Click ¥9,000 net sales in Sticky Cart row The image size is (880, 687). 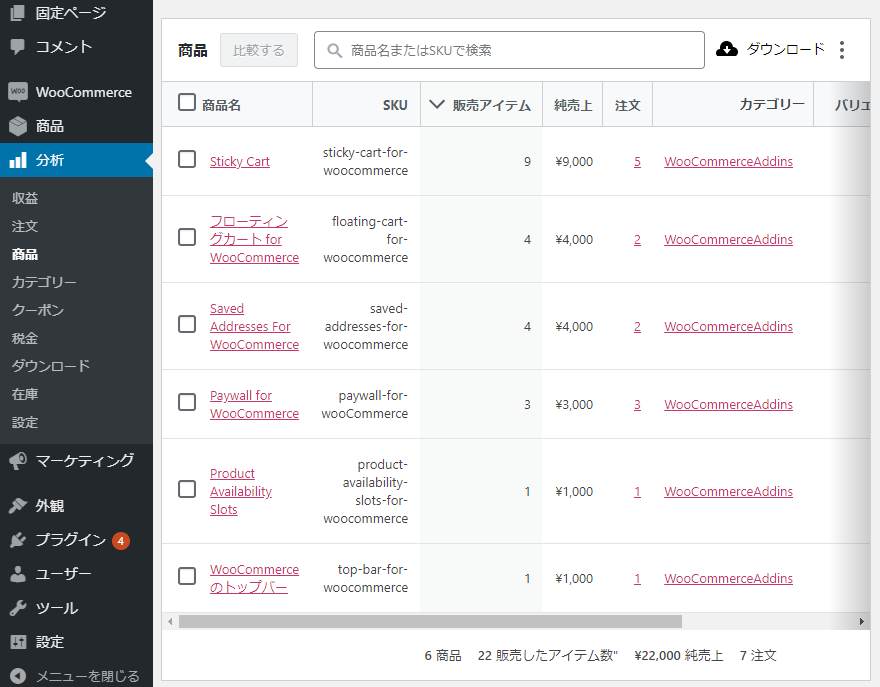[x=574, y=162]
